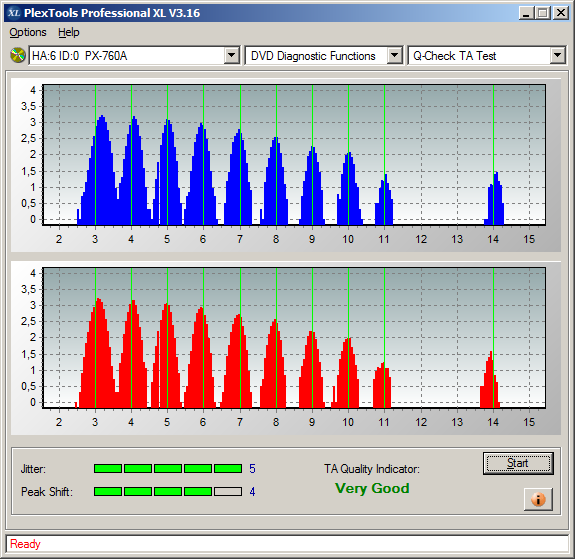Click the DVD Diagnostic Functions combo box
Viewport: 575px width, 559px height.
(x=324, y=56)
